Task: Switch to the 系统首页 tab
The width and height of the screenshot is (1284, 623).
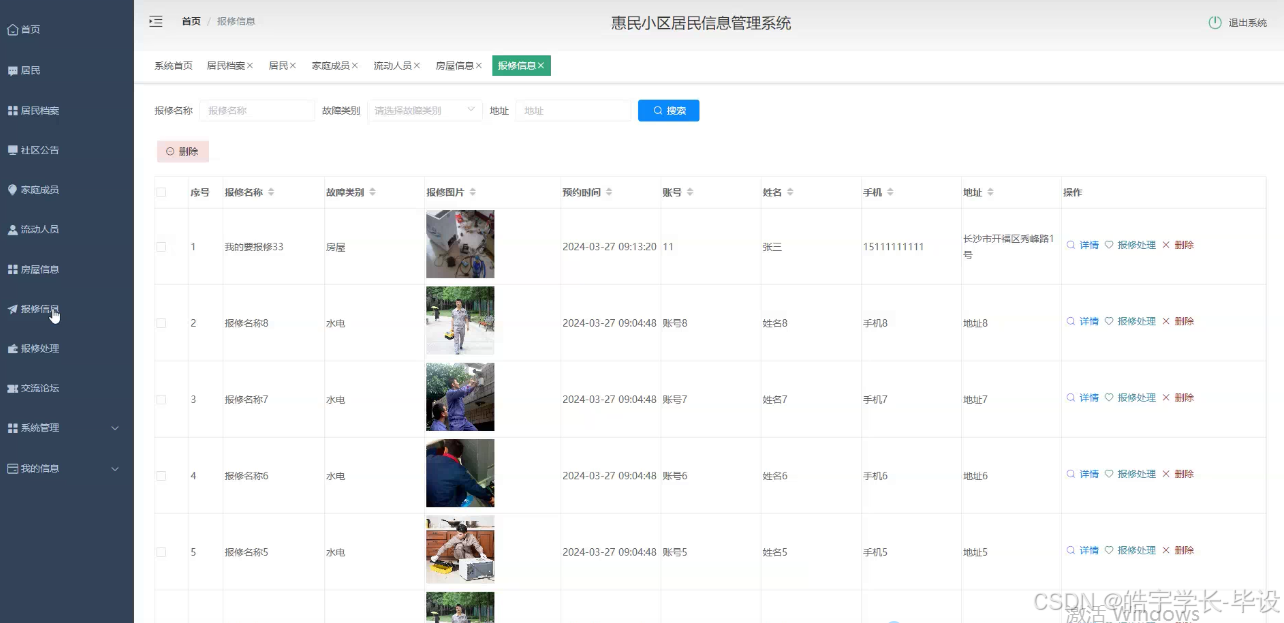Action: 173,66
